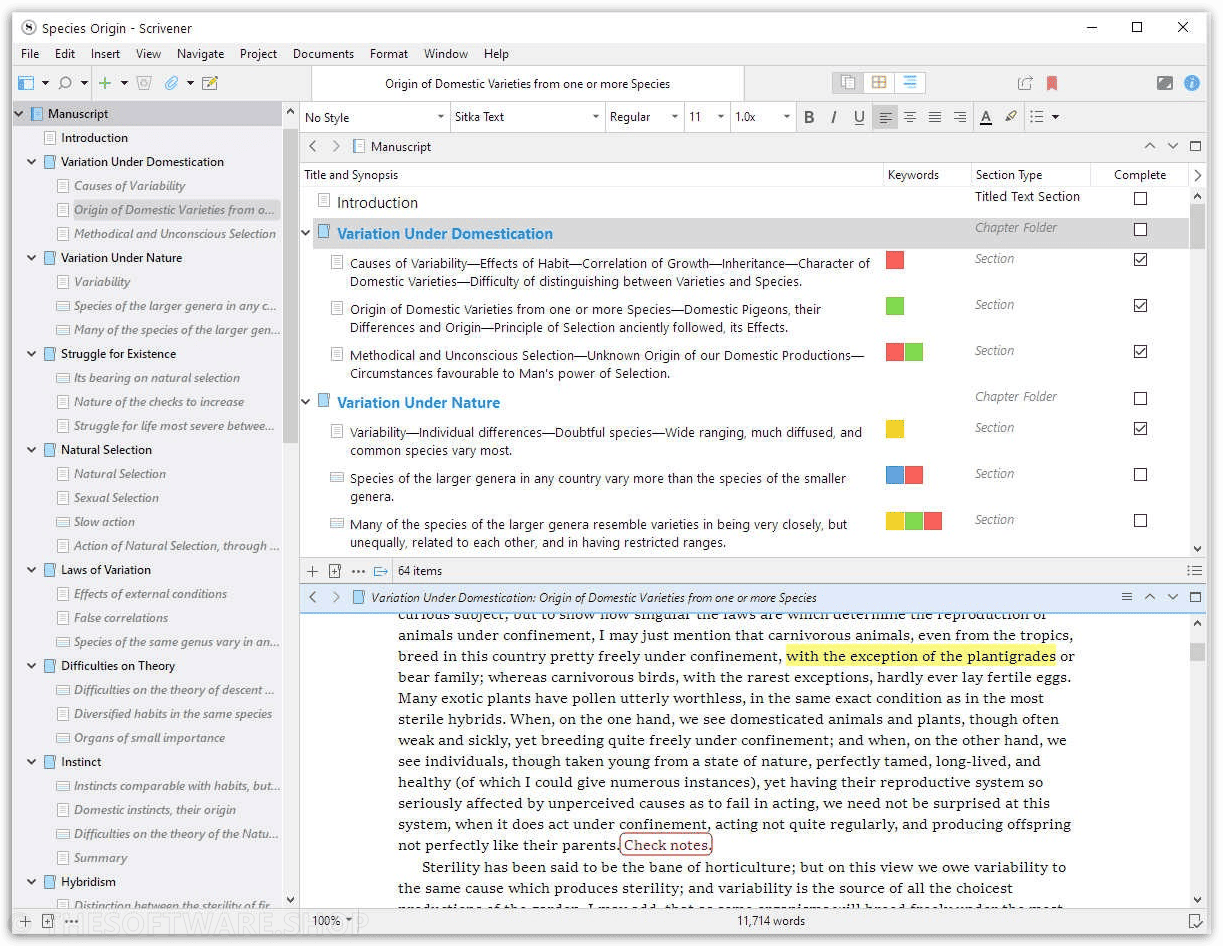
Task: Select Sexual Selection document in binder
Action: click(x=116, y=498)
